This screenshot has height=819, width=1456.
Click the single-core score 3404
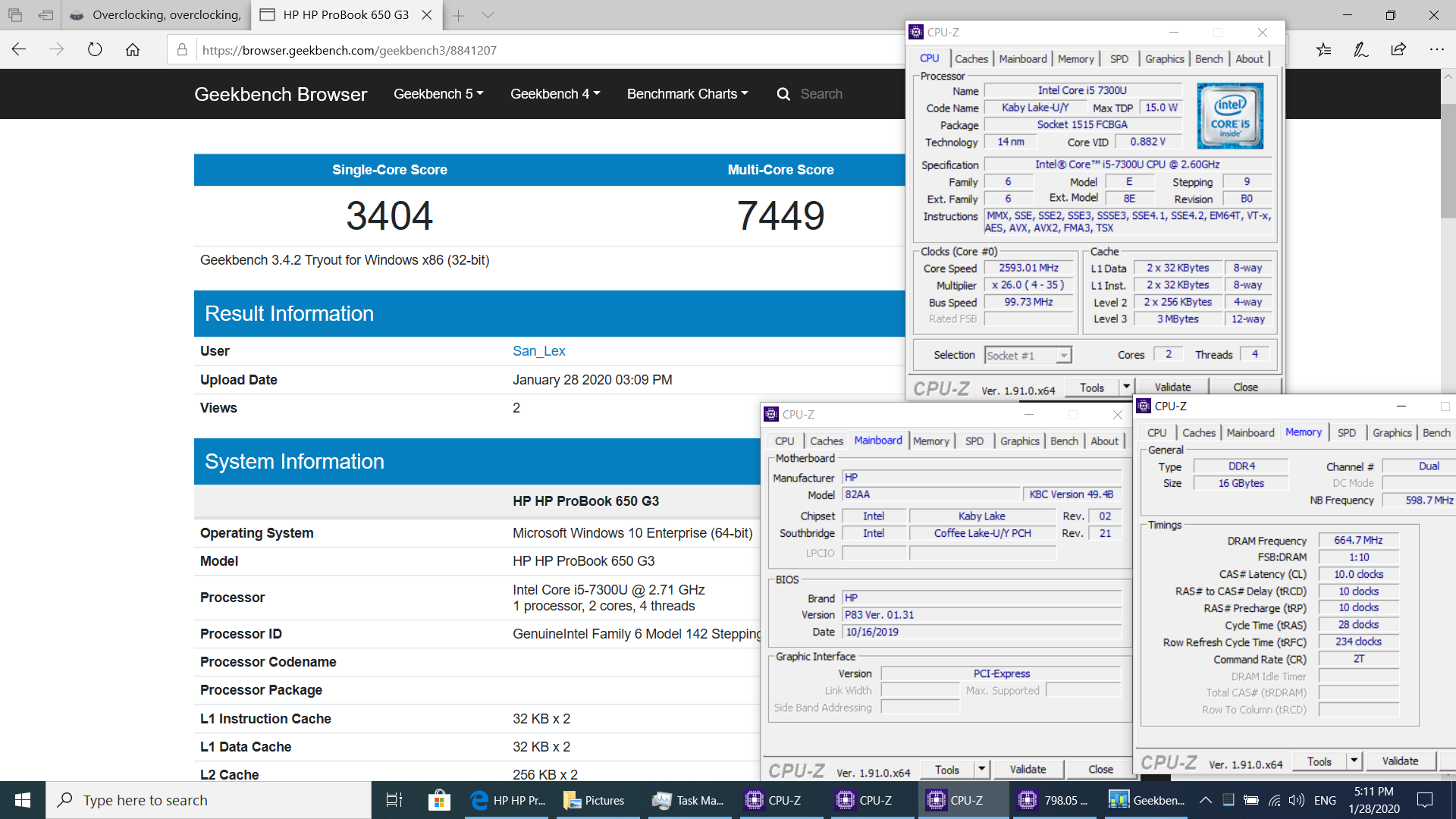(389, 215)
